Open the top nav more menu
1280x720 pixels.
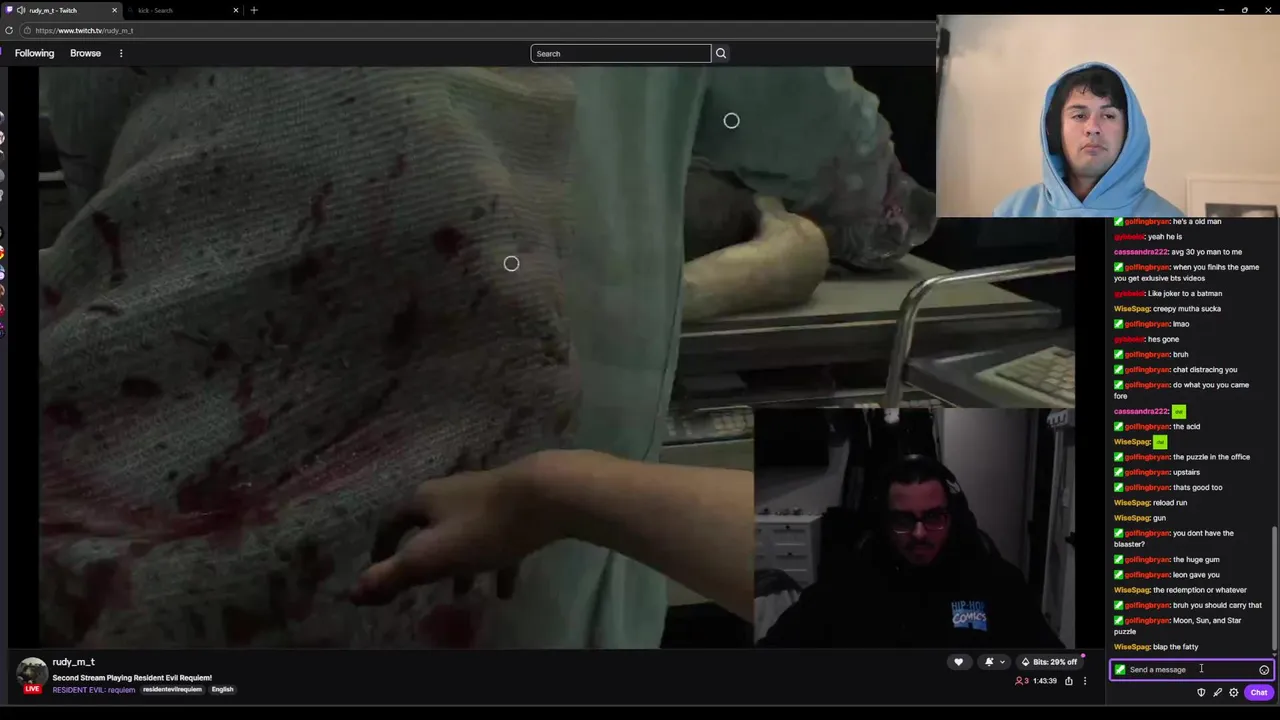pyautogui.click(x=121, y=53)
